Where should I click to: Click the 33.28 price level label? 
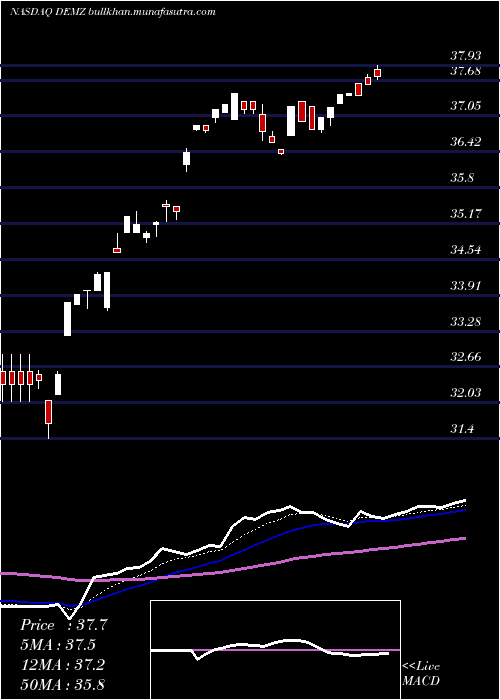click(x=466, y=321)
